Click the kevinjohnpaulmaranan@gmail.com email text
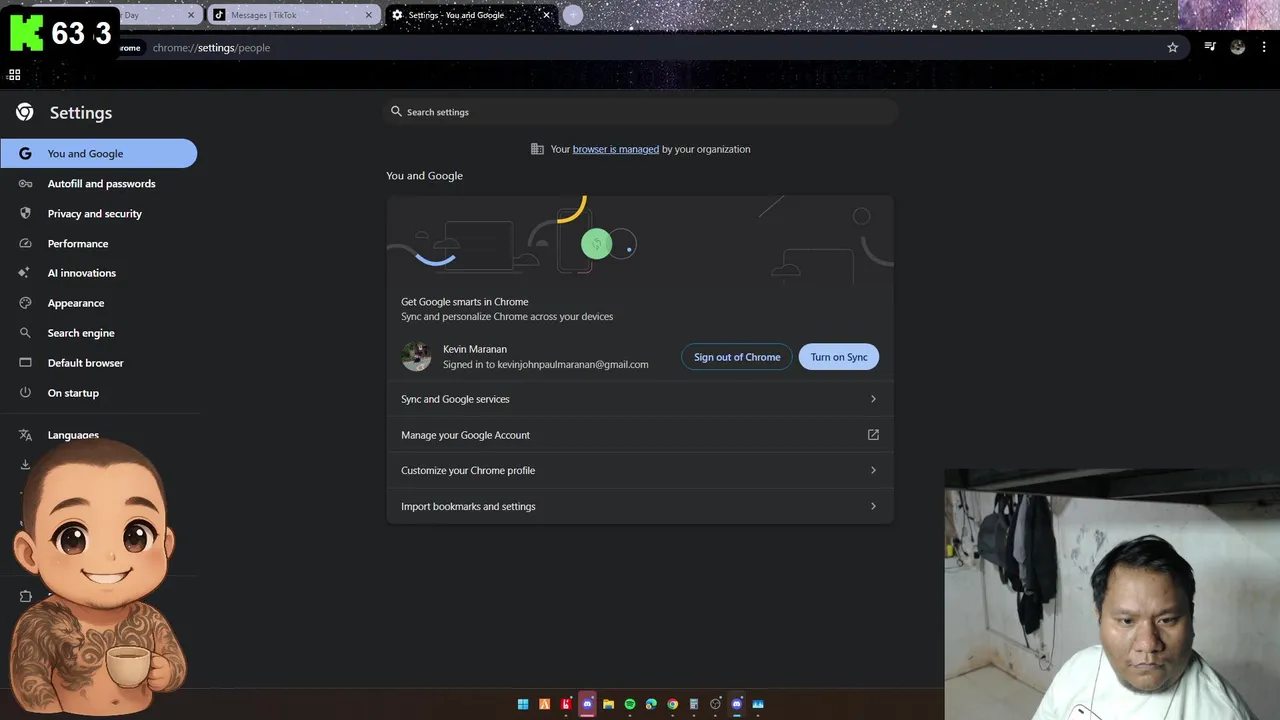This screenshot has height=720, width=1280. coord(573,365)
